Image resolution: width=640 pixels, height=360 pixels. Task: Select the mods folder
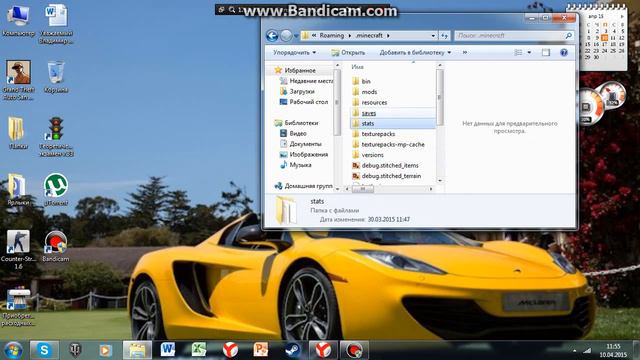[369, 92]
